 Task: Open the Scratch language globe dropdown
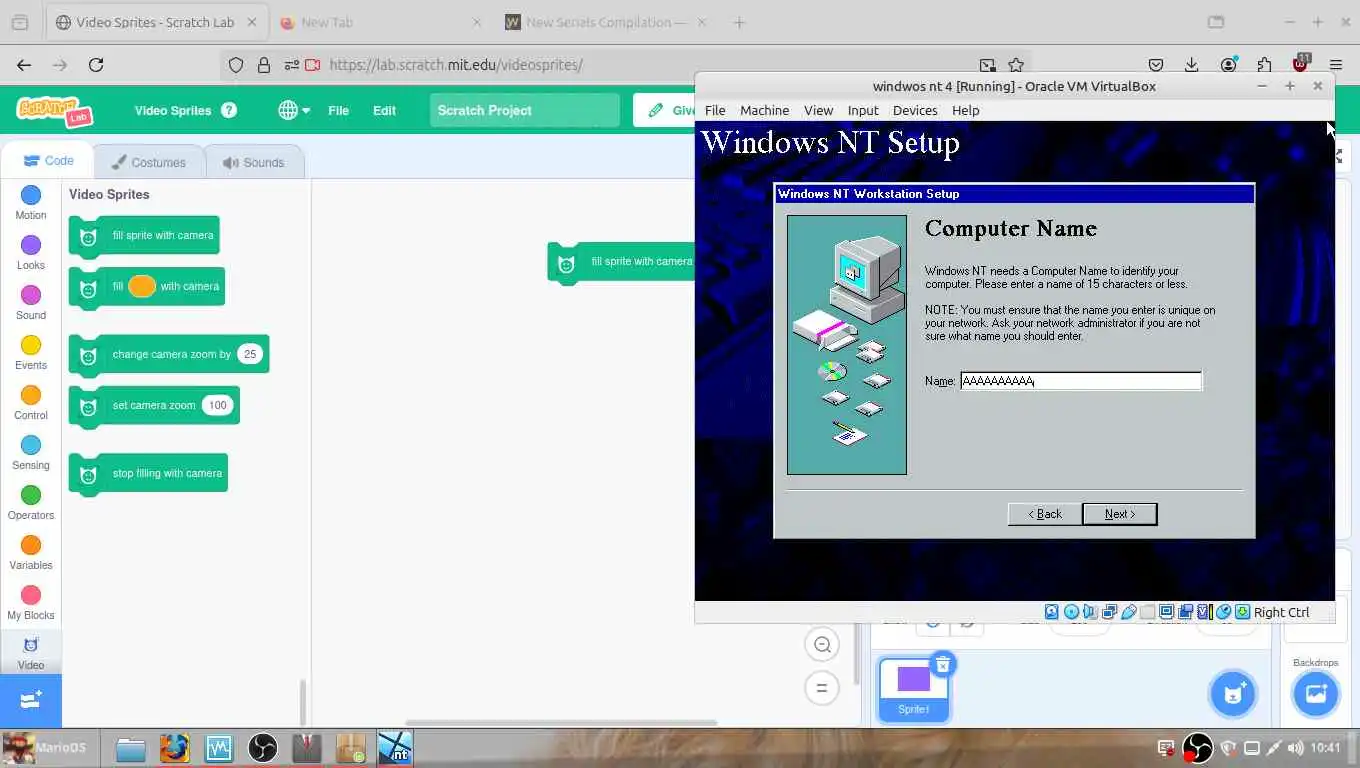coord(294,110)
